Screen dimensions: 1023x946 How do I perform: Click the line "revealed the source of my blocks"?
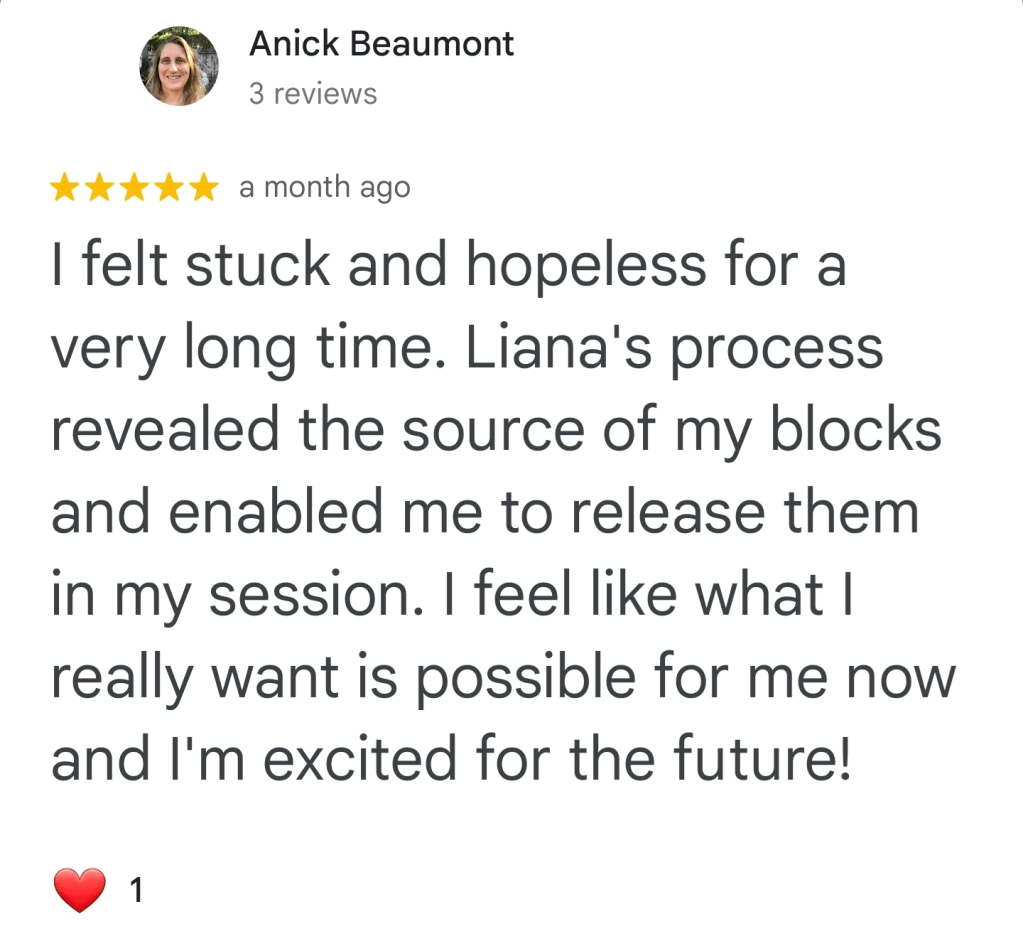pyautogui.click(x=496, y=431)
